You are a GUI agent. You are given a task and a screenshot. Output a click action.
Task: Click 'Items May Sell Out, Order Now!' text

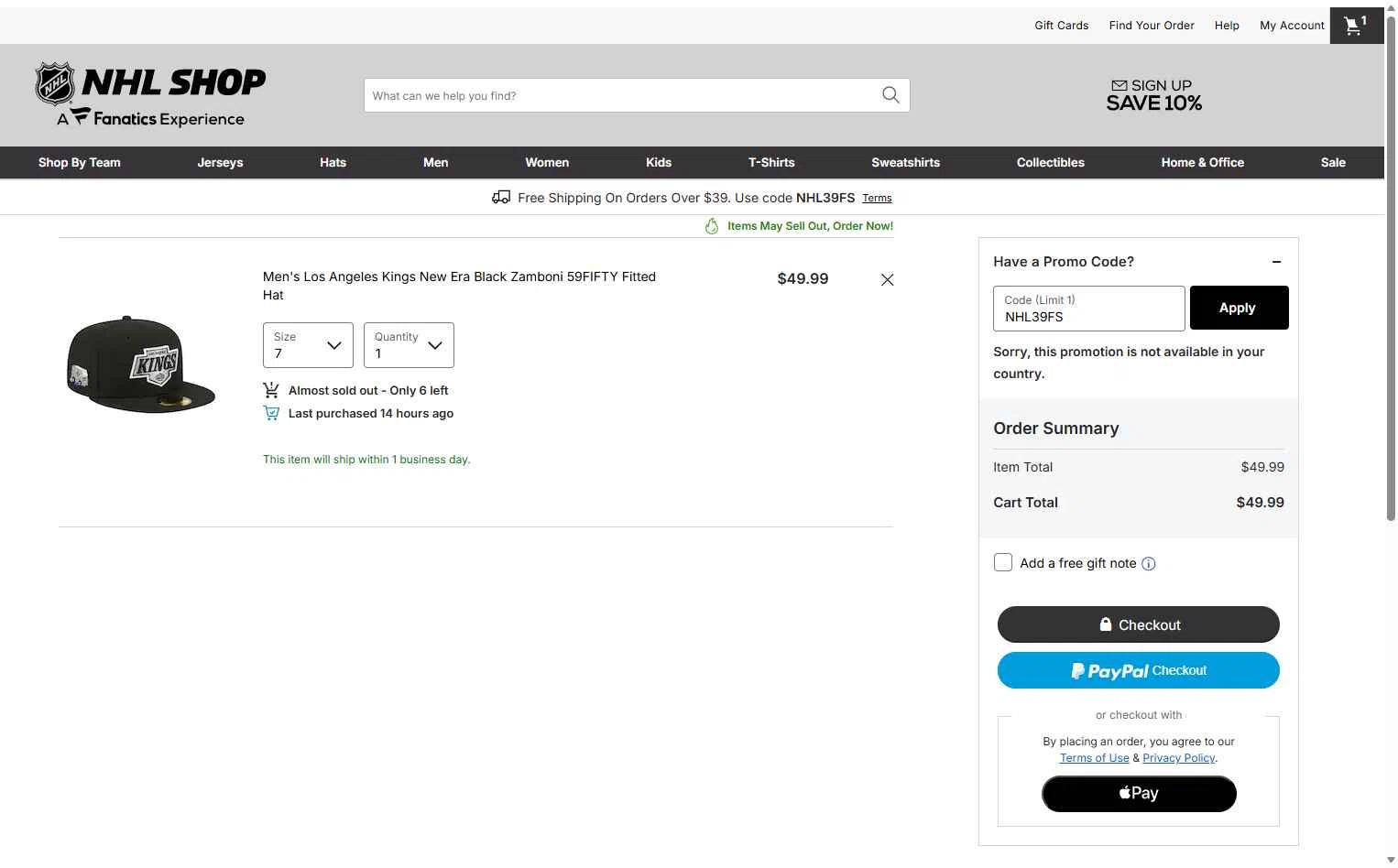[x=811, y=226]
